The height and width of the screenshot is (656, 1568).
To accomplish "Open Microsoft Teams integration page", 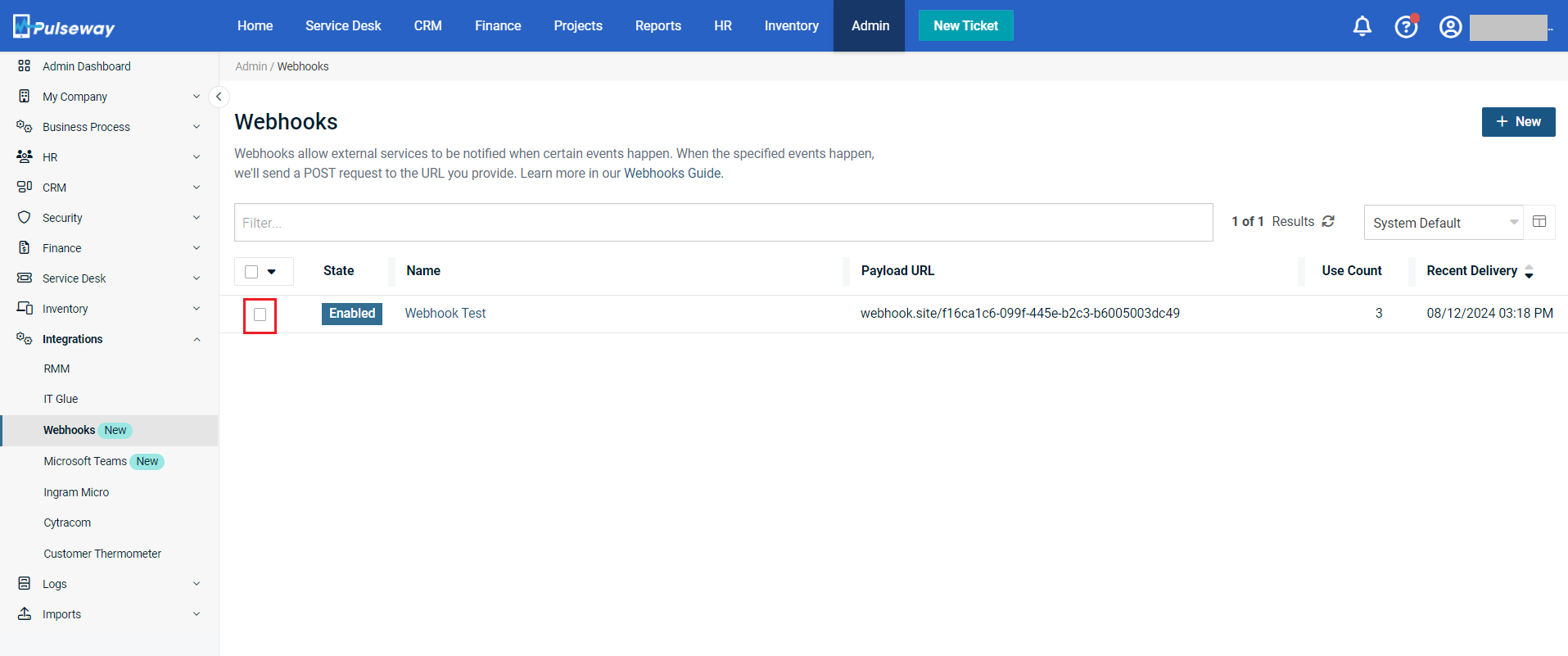I will 85,461.
